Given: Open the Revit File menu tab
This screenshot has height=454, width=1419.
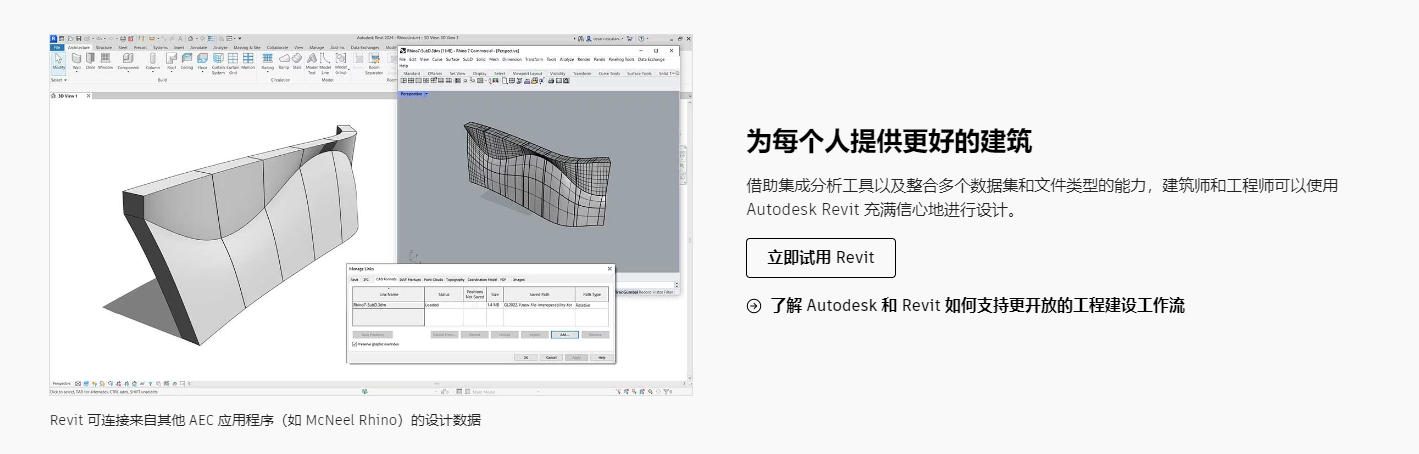Looking at the screenshot, I should [x=57, y=47].
